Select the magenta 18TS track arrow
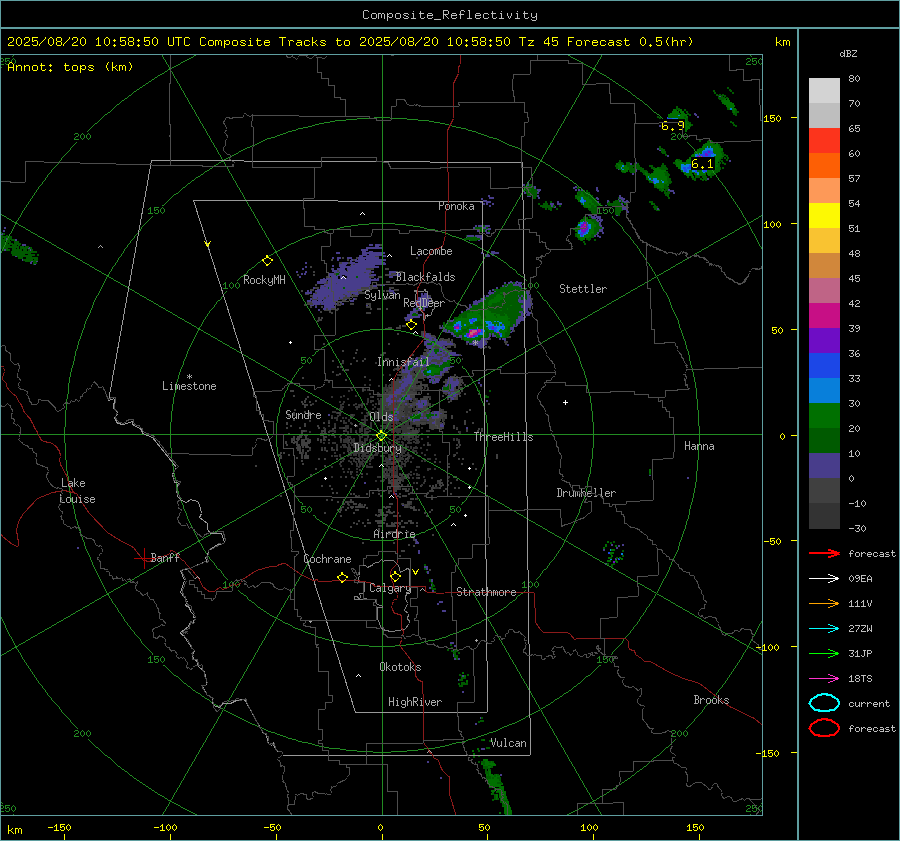This screenshot has height=841, width=900. click(x=824, y=679)
